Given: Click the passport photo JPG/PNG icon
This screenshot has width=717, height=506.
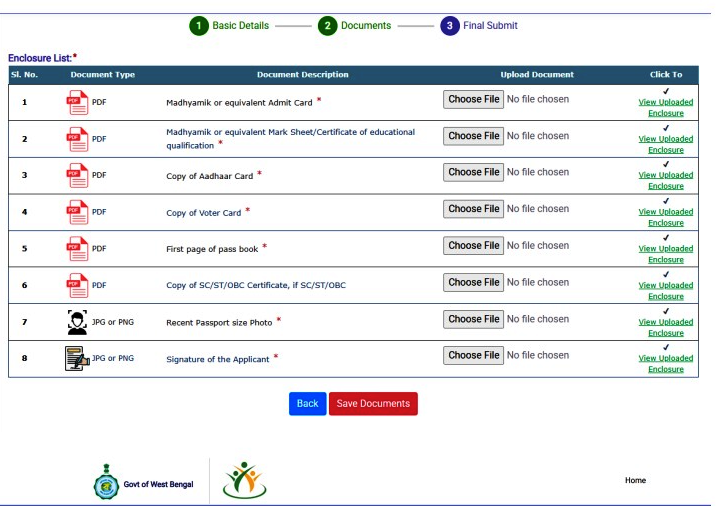Looking at the screenshot, I should (77, 322).
